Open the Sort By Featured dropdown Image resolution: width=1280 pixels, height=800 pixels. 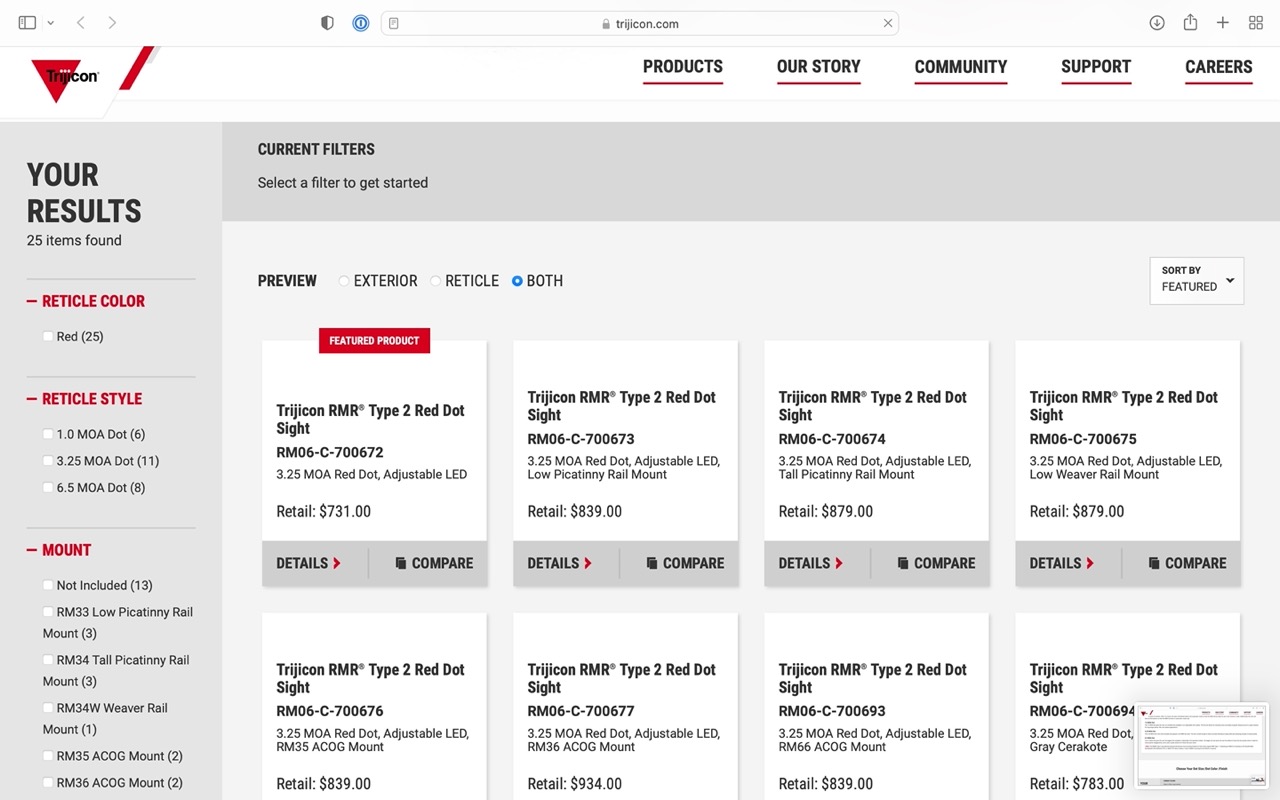(1197, 281)
